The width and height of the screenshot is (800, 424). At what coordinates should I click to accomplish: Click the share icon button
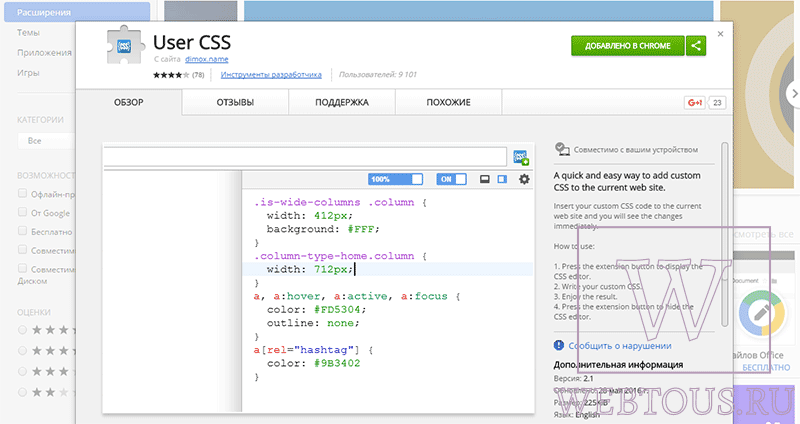pyautogui.click(x=696, y=46)
